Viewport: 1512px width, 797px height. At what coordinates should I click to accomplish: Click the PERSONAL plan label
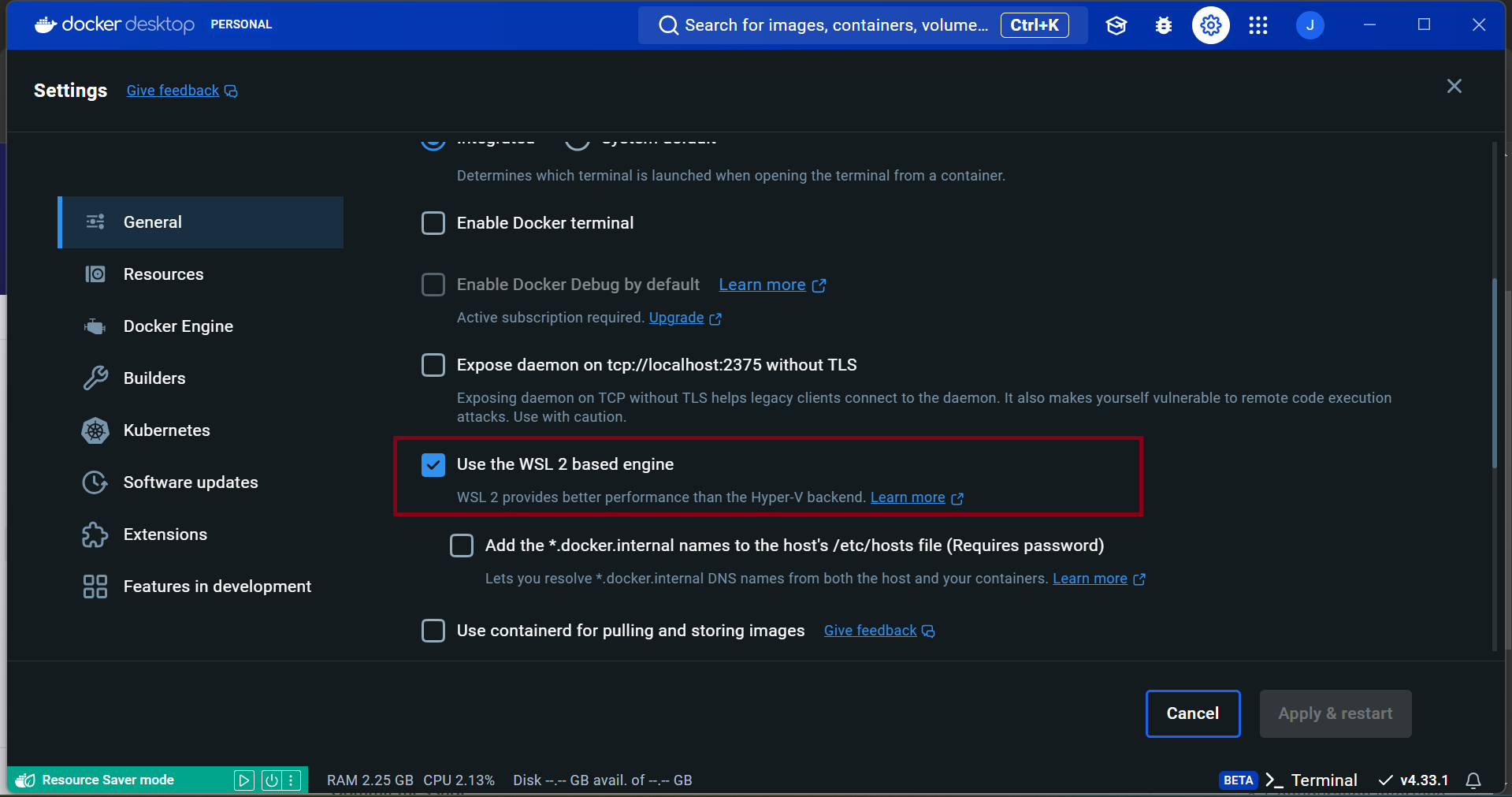(241, 24)
